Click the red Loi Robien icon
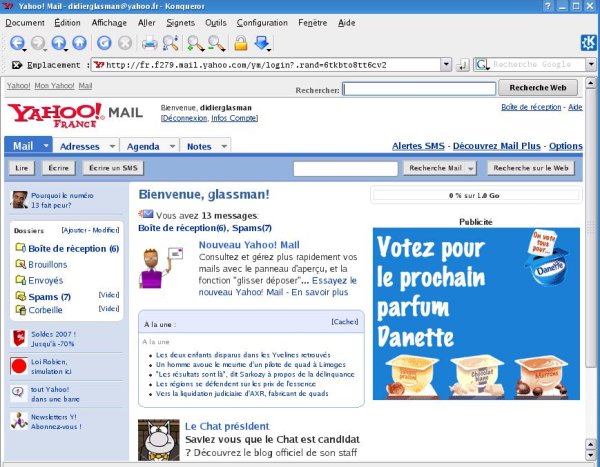This screenshot has height=467, width=600. click(x=19, y=366)
